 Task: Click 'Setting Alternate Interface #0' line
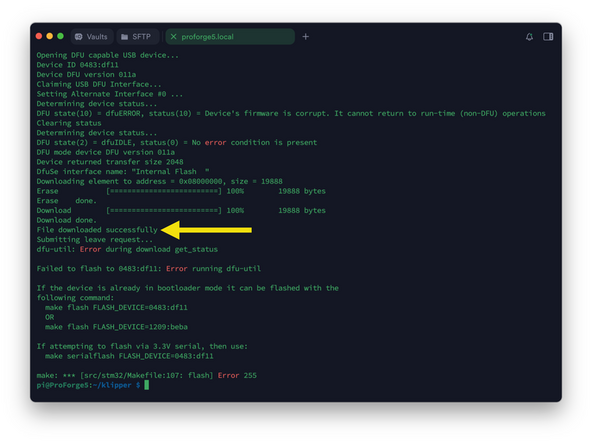pos(109,94)
